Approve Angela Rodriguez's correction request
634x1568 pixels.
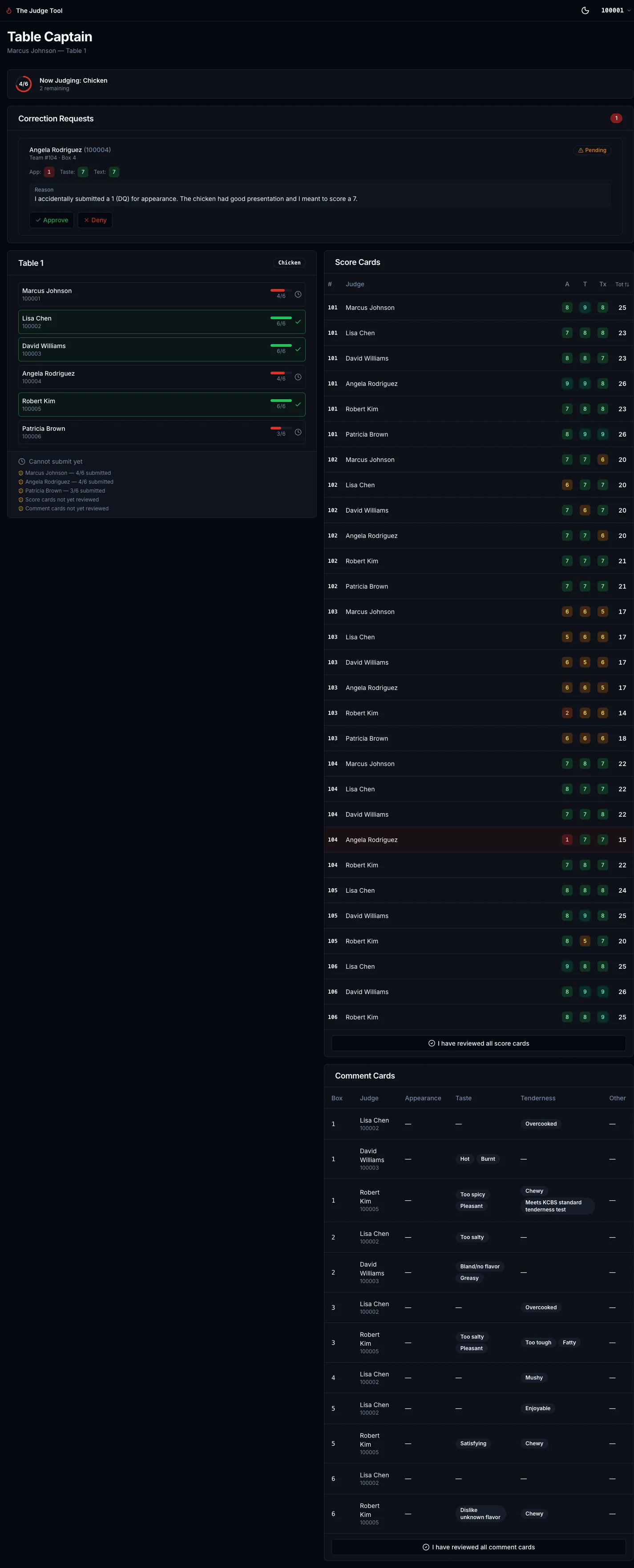pos(52,220)
